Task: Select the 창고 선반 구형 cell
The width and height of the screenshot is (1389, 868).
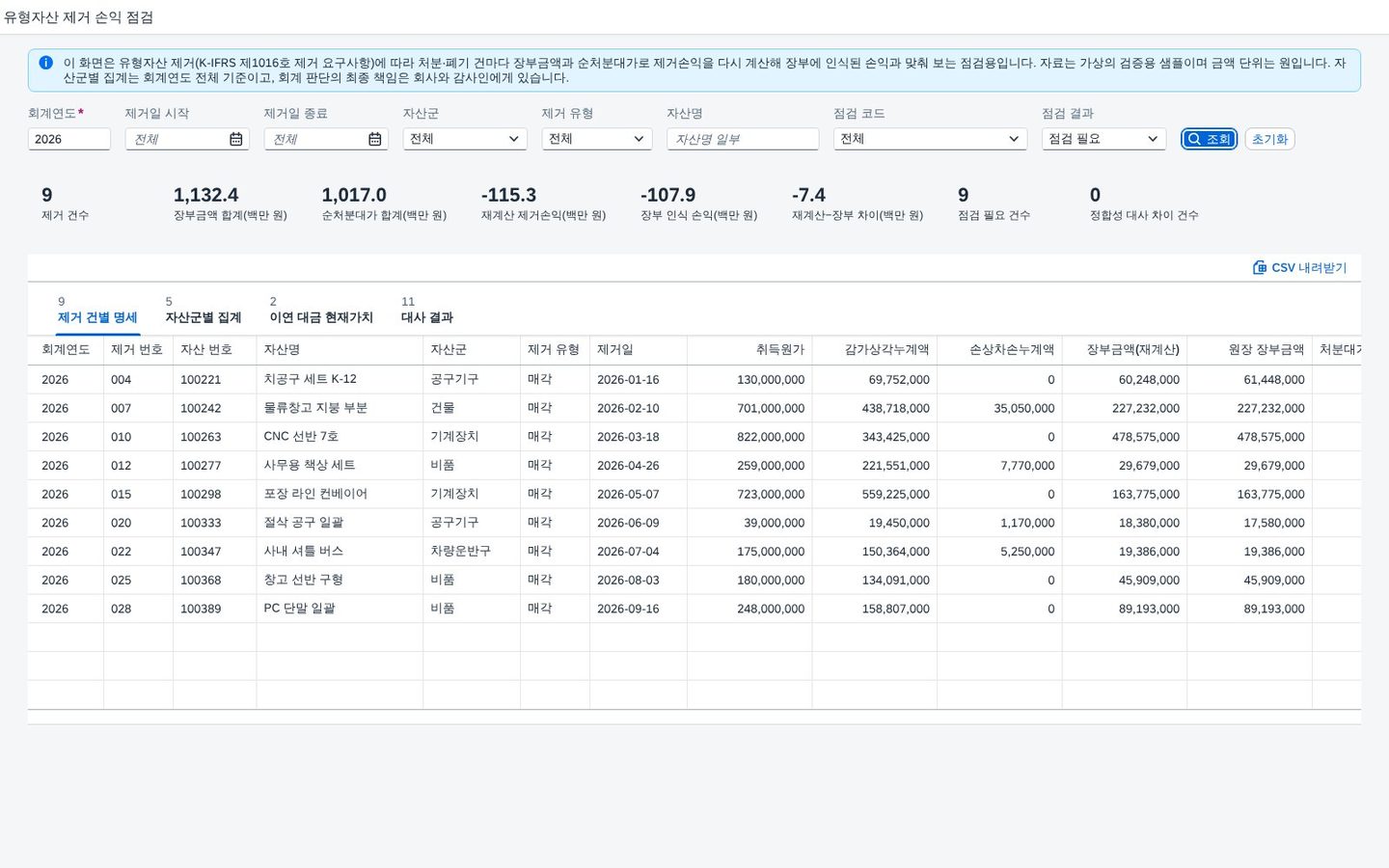Action: pyautogui.click(x=340, y=580)
